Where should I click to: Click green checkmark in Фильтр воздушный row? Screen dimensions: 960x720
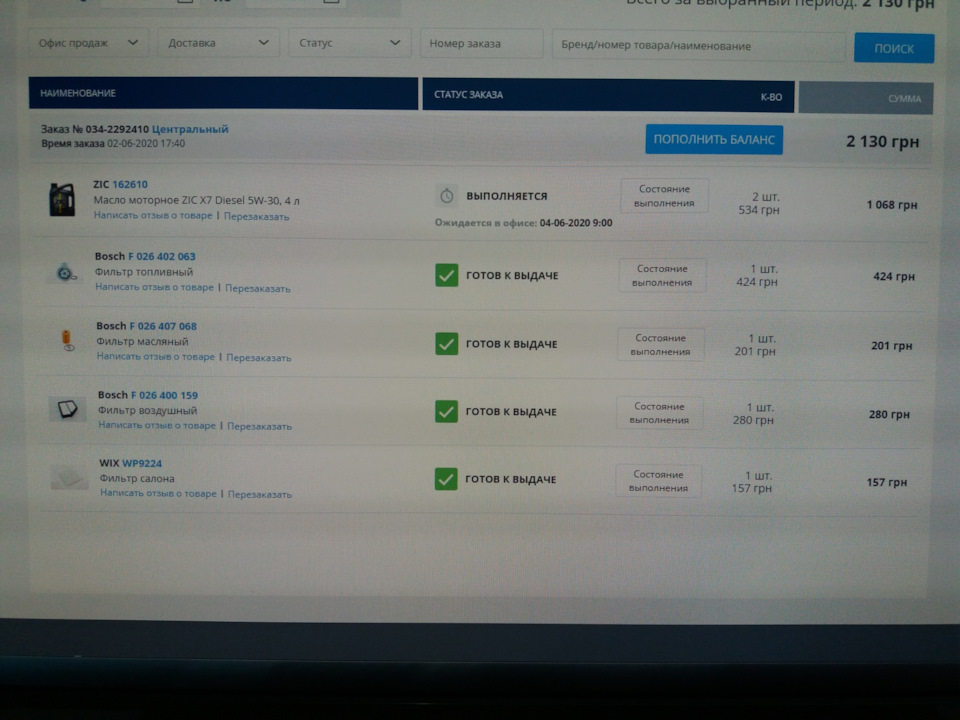point(446,411)
